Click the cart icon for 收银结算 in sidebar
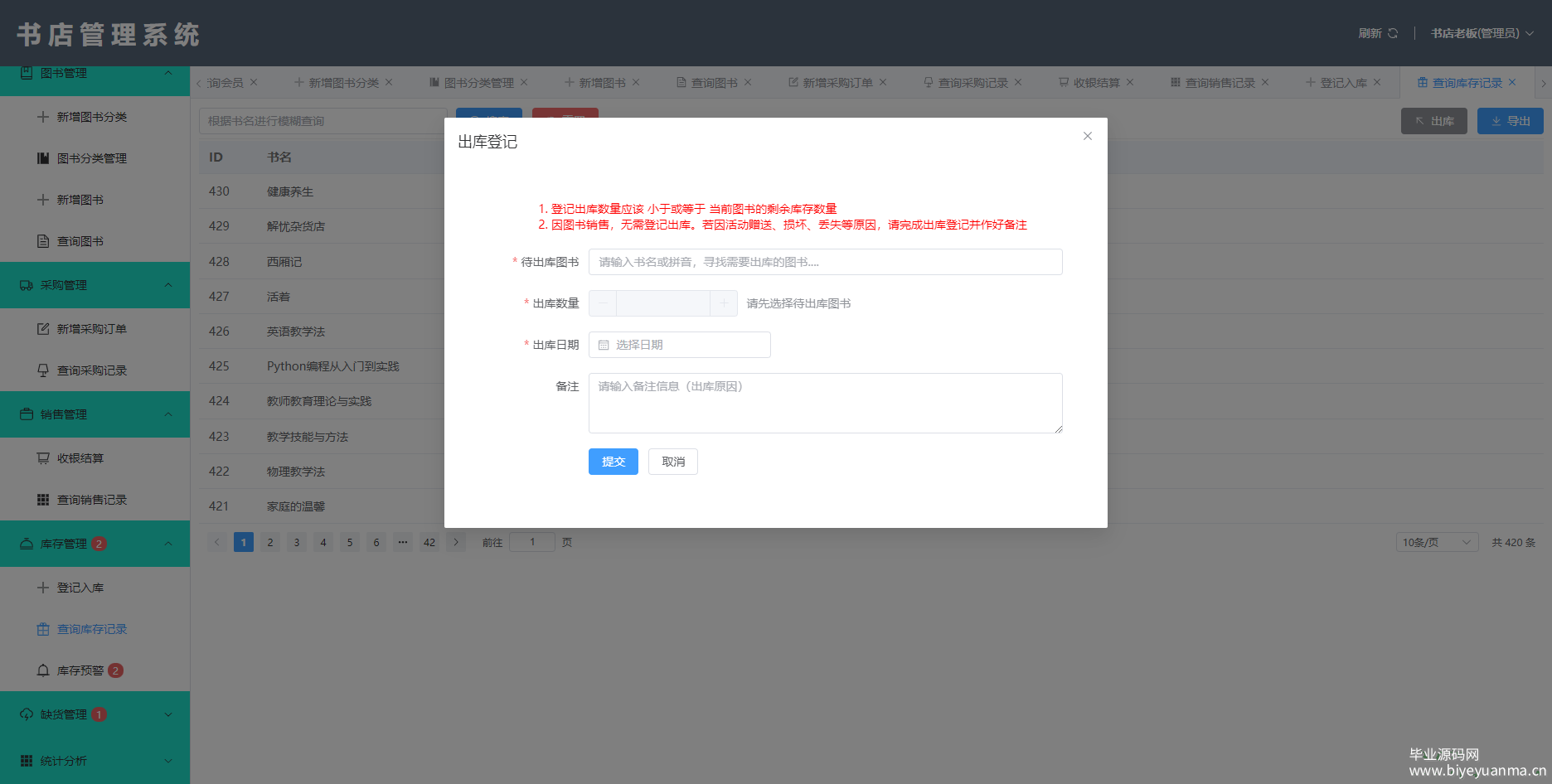Screen dimensions: 1552x784 (43, 458)
